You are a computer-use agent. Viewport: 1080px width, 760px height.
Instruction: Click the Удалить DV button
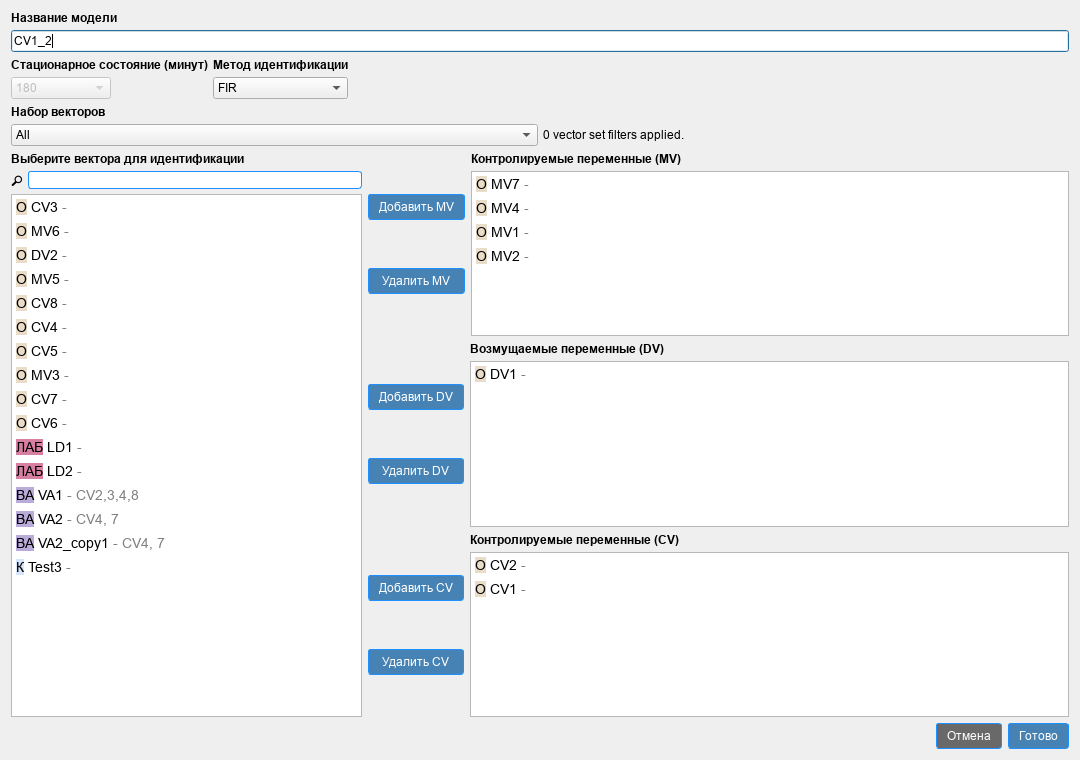tap(416, 471)
